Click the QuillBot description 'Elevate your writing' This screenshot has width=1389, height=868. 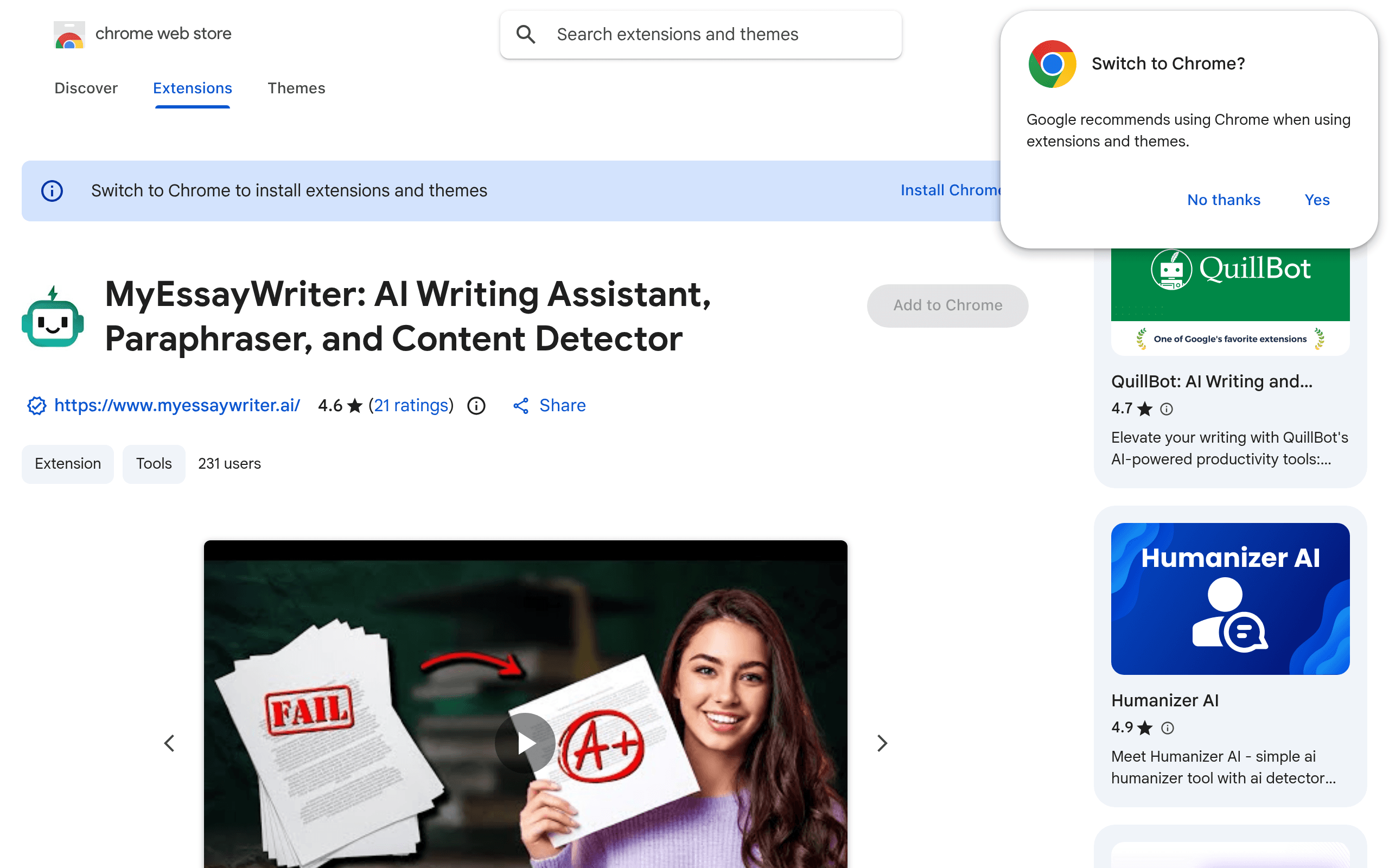1229,448
